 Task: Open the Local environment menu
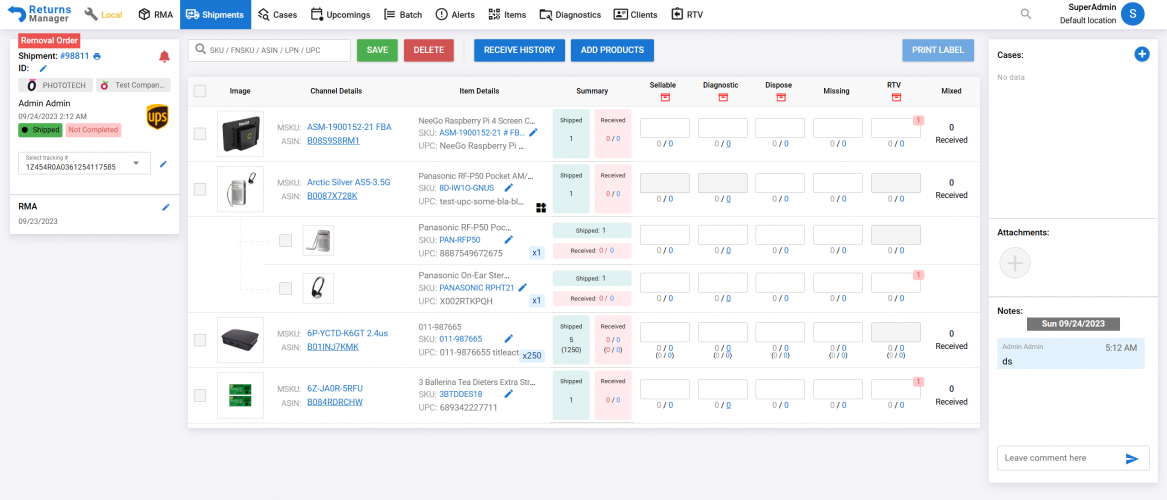[x=103, y=14]
